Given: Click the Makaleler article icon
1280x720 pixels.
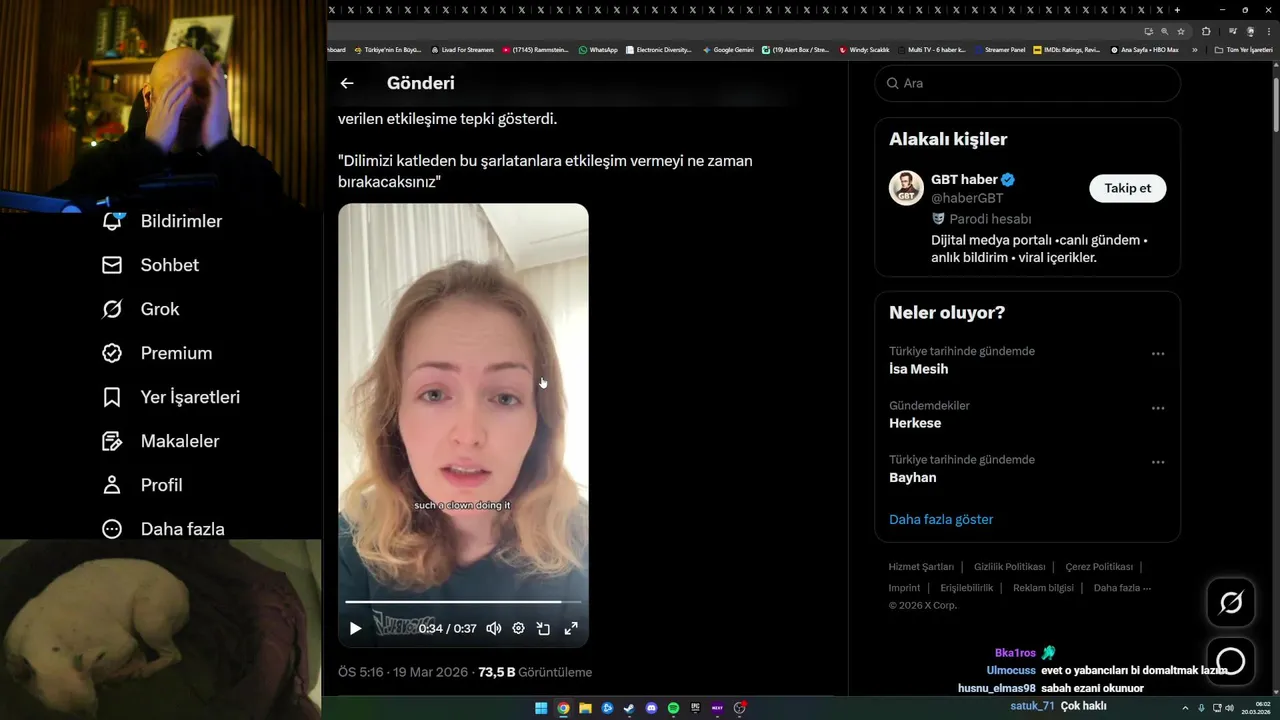Looking at the screenshot, I should tap(112, 441).
